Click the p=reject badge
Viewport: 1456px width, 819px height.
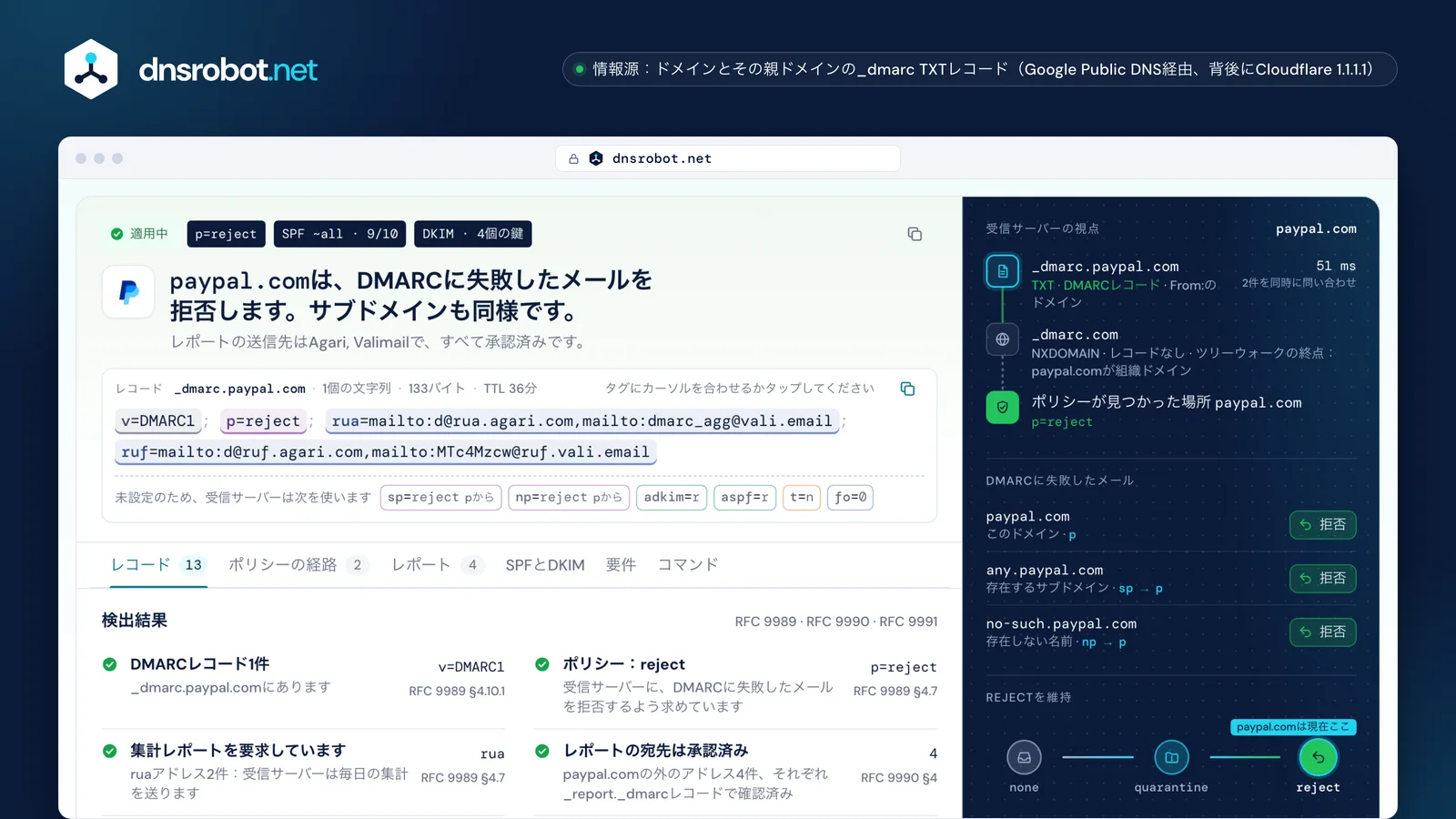coord(226,234)
